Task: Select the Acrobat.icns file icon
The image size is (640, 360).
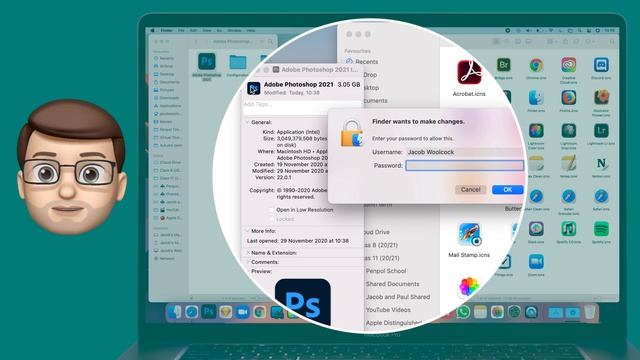Action: pyautogui.click(x=469, y=72)
